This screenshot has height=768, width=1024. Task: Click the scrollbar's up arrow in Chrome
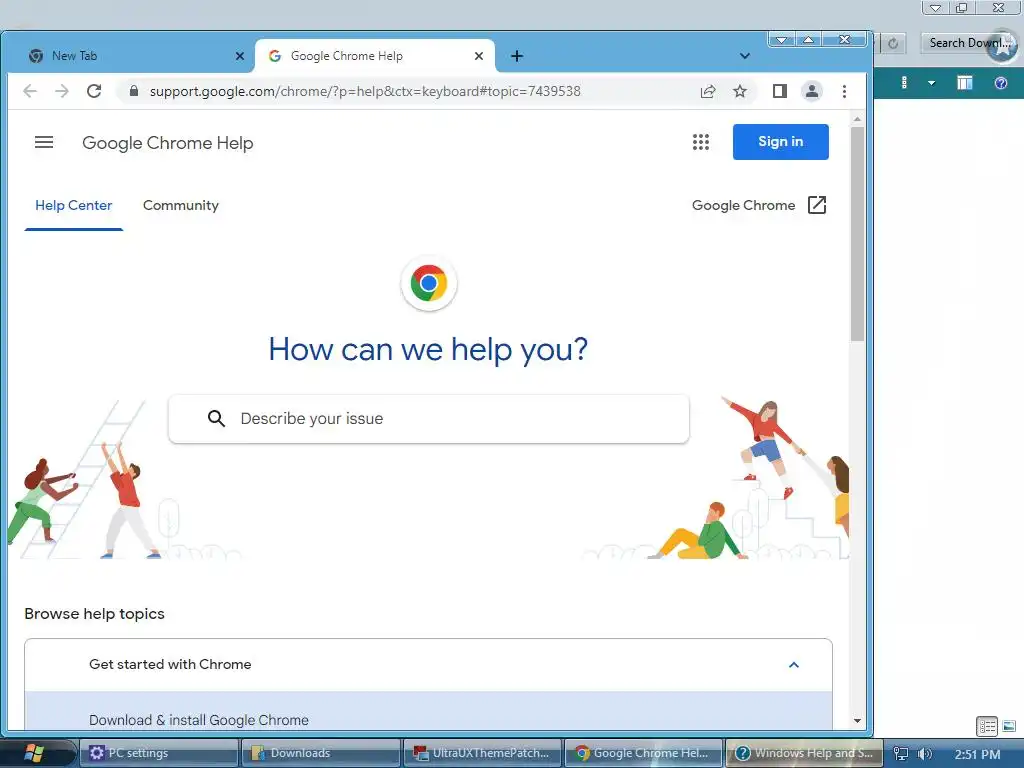(x=857, y=120)
